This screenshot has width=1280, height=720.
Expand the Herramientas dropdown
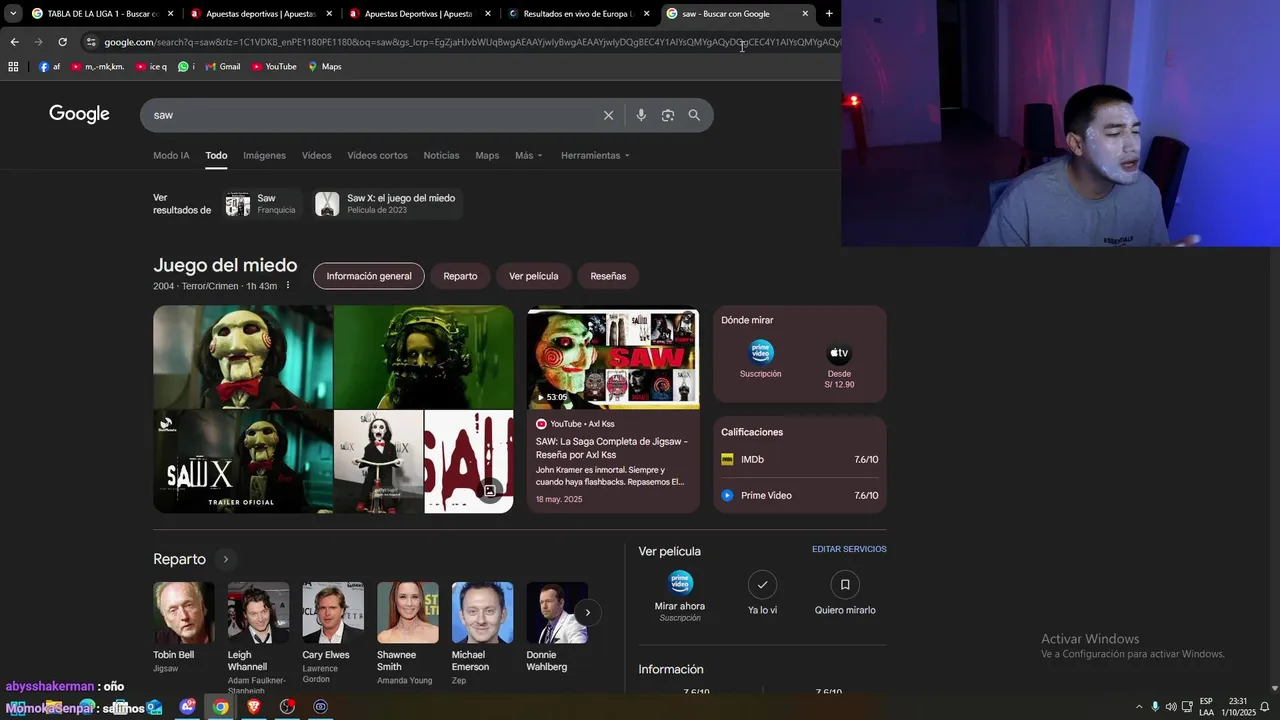[596, 156]
